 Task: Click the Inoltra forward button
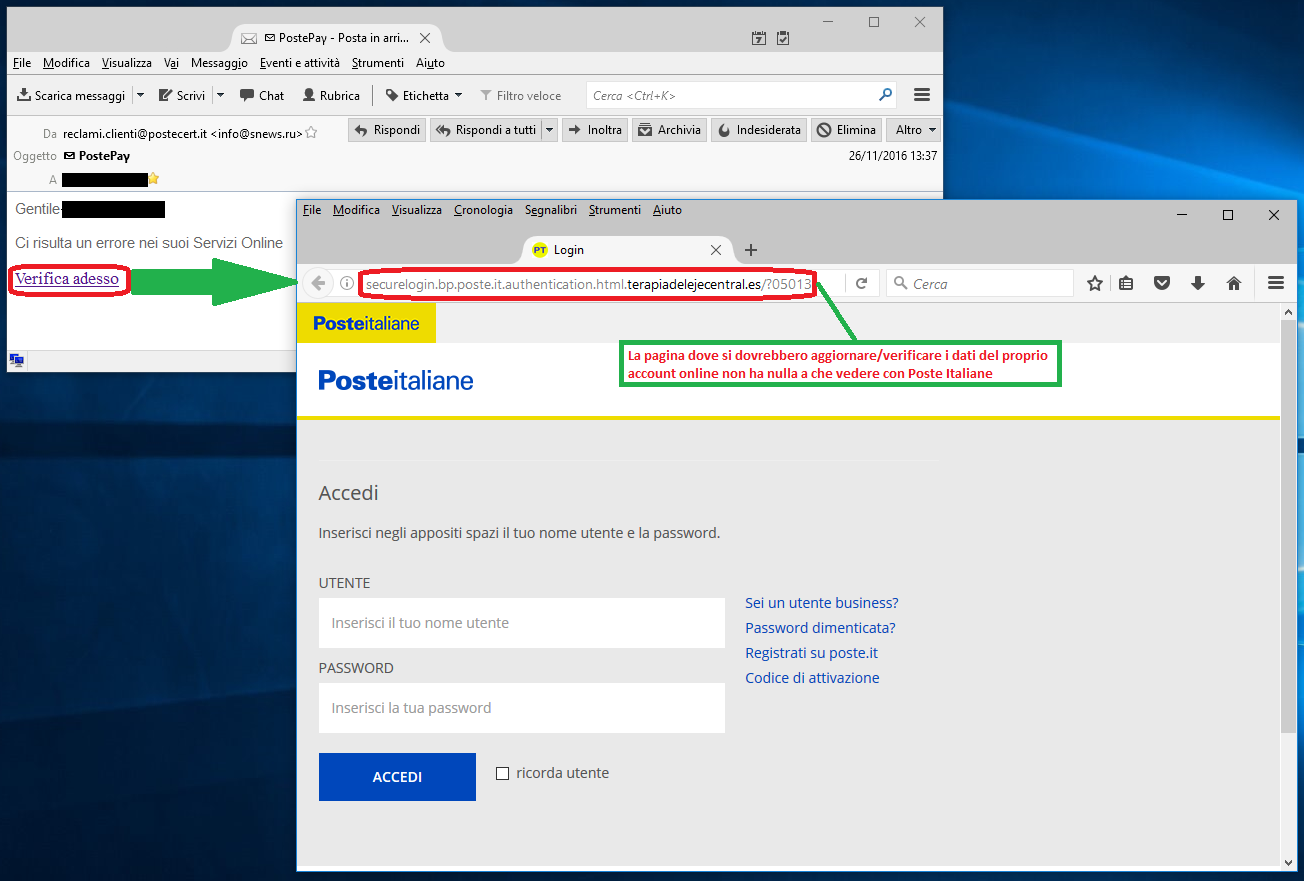click(595, 130)
